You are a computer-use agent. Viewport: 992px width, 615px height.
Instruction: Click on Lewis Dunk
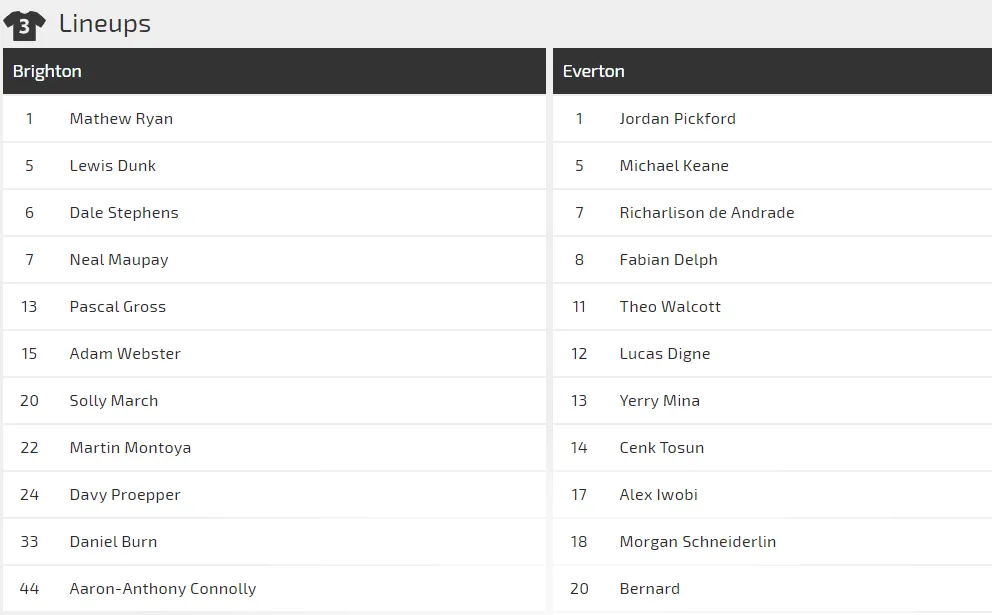coord(112,165)
